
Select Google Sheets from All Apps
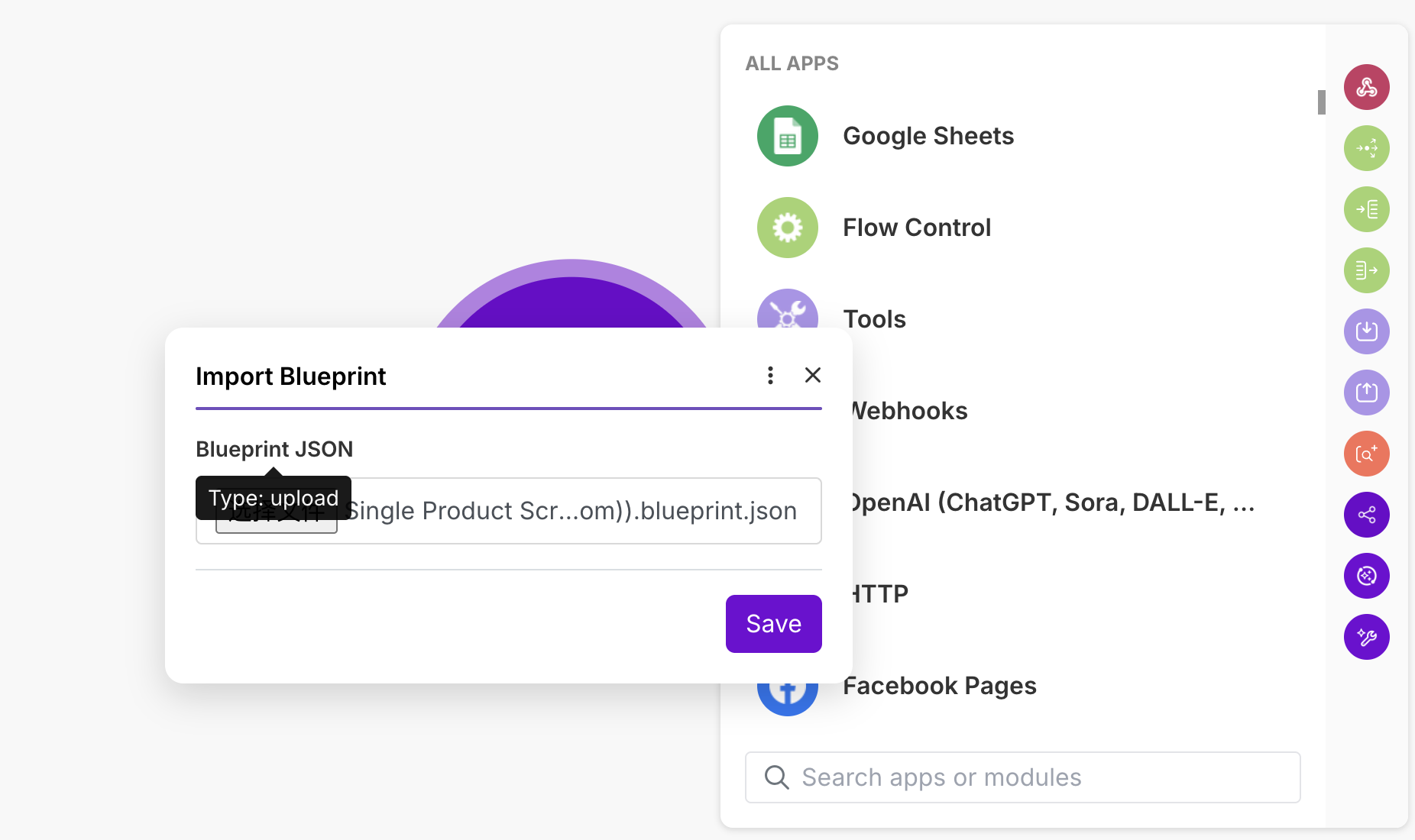pyautogui.click(x=928, y=136)
